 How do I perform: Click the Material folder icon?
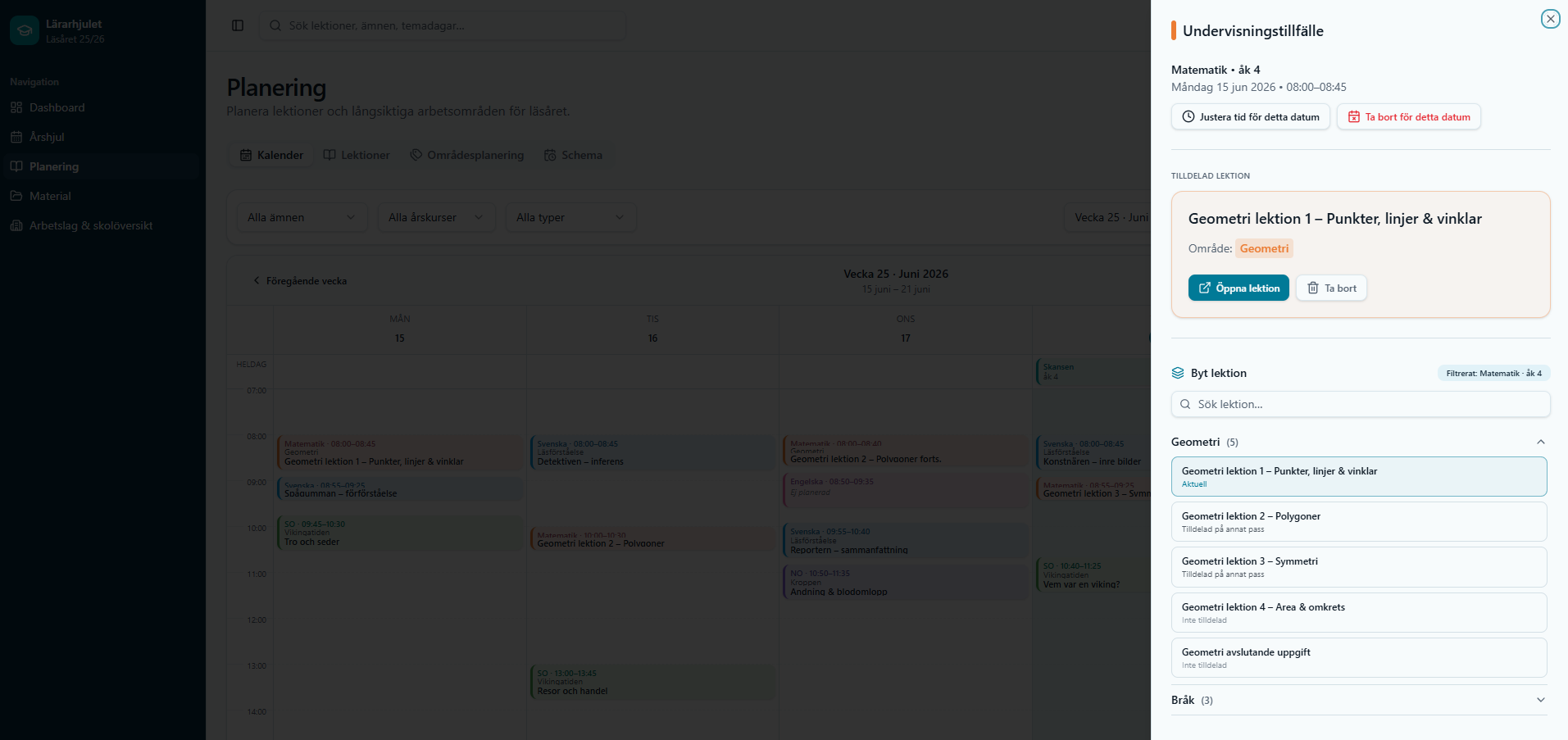[x=16, y=196]
